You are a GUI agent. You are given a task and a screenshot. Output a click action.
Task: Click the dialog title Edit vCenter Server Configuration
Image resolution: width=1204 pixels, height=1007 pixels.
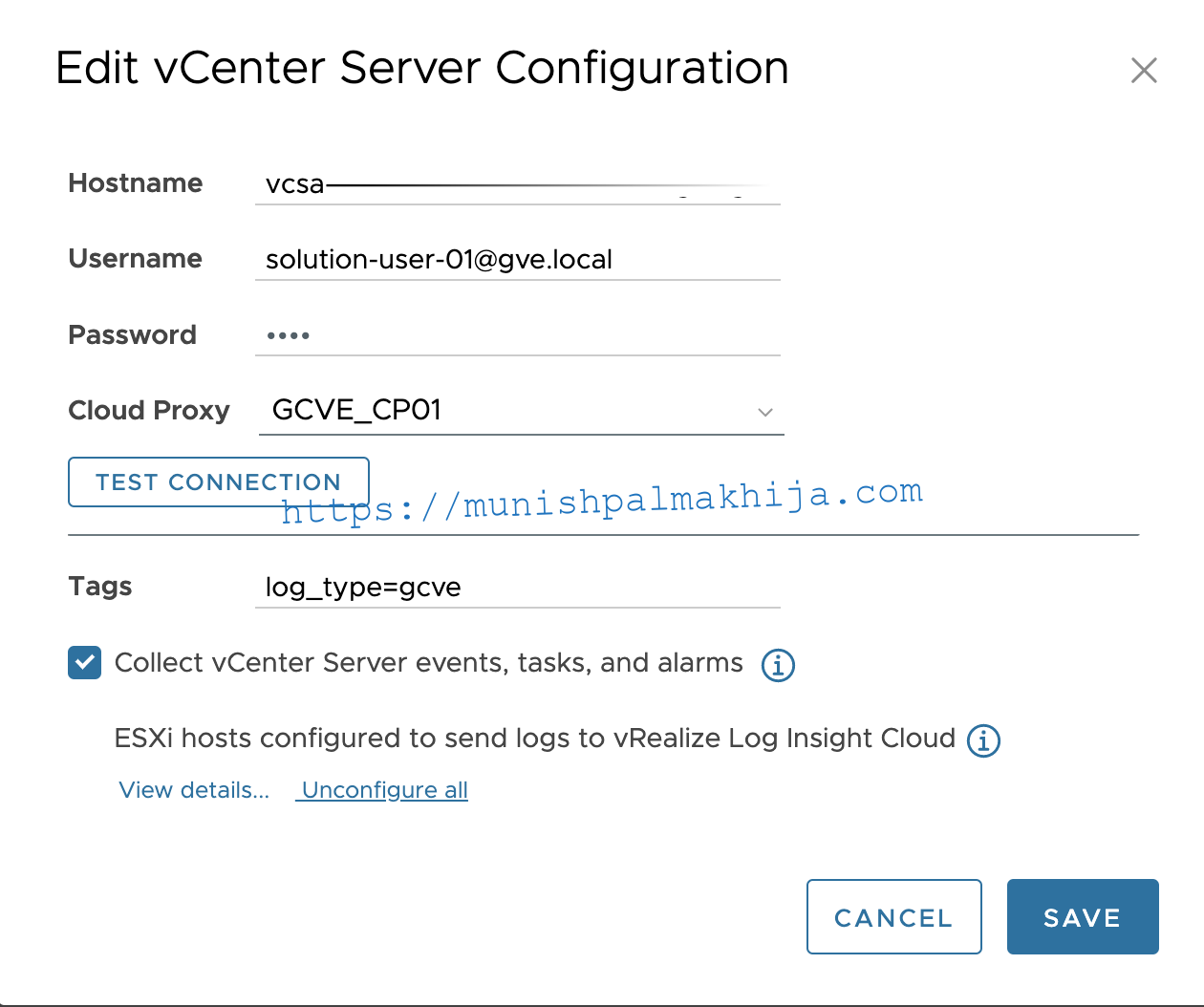422,68
